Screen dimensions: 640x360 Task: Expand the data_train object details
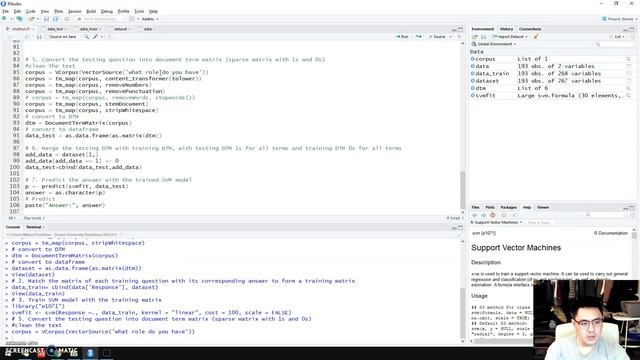click(x=473, y=73)
